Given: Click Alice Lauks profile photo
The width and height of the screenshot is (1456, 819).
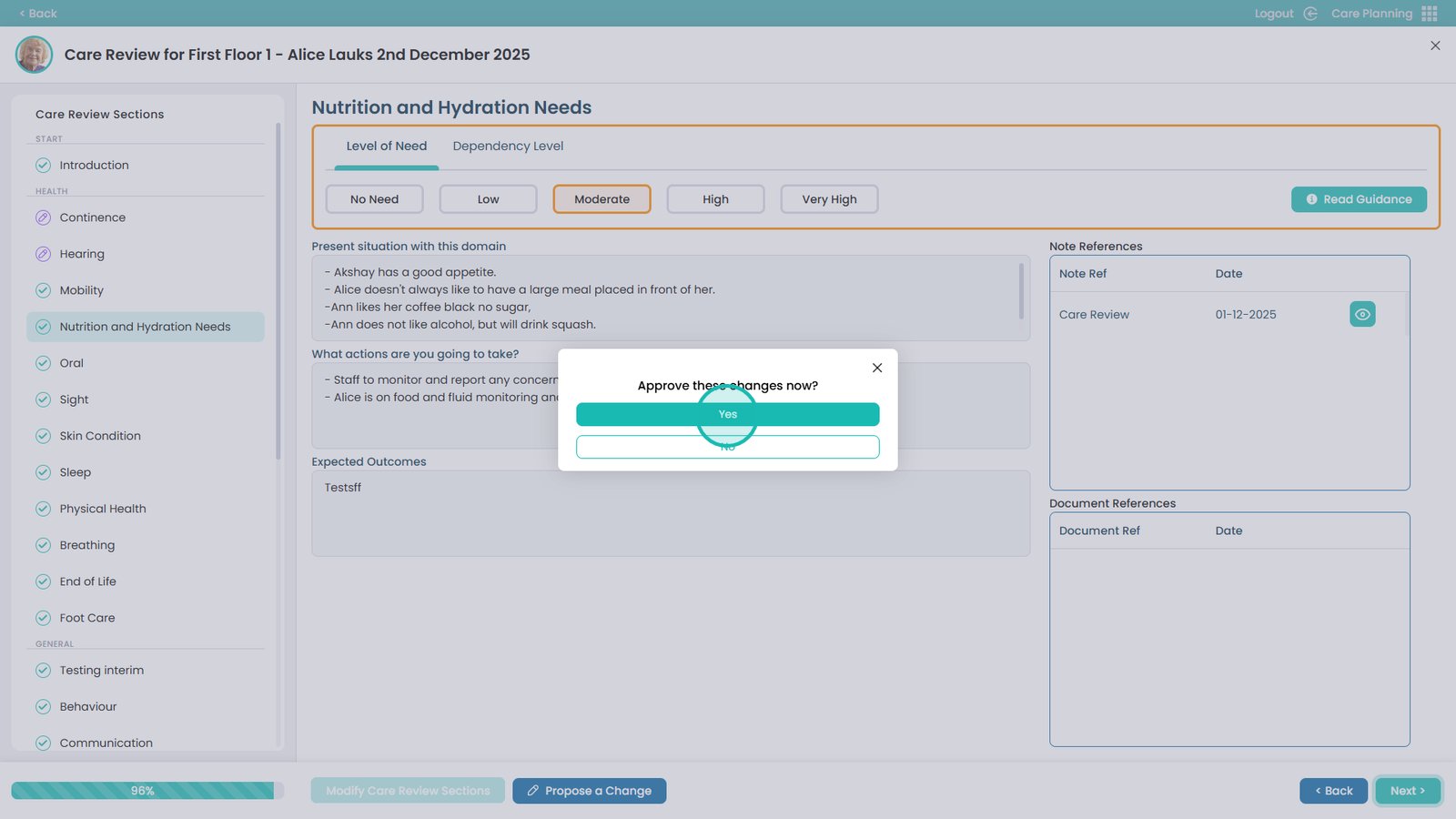Looking at the screenshot, I should pyautogui.click(x=34, y=55).
